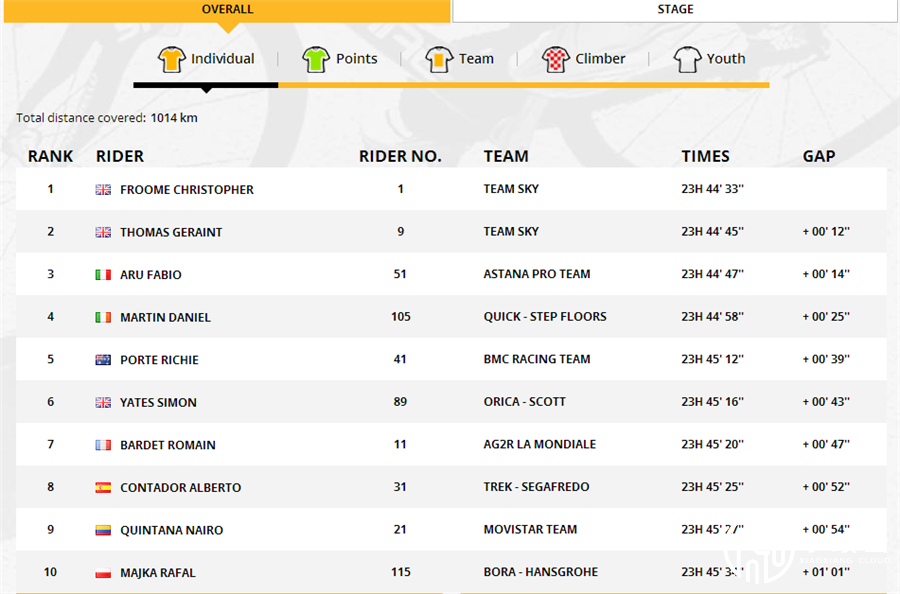Click the yellow Individual jersey icon
Screen dimensions: 900x594
click(x=172, y=59)
